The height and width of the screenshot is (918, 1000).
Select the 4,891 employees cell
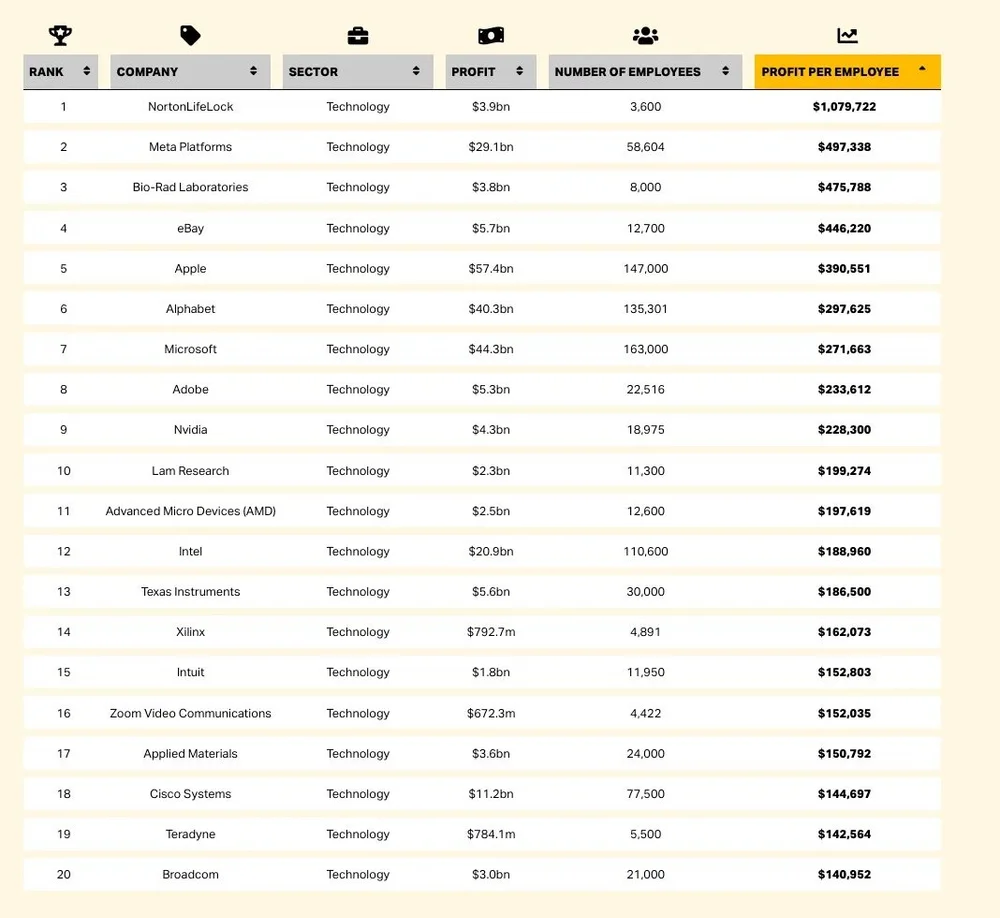[x=645, y=632]
